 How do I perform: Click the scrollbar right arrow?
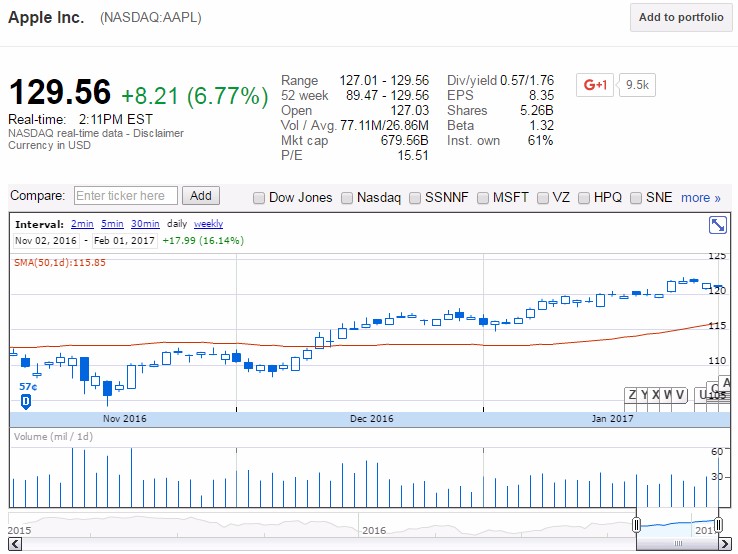click(x=724, y=544)
